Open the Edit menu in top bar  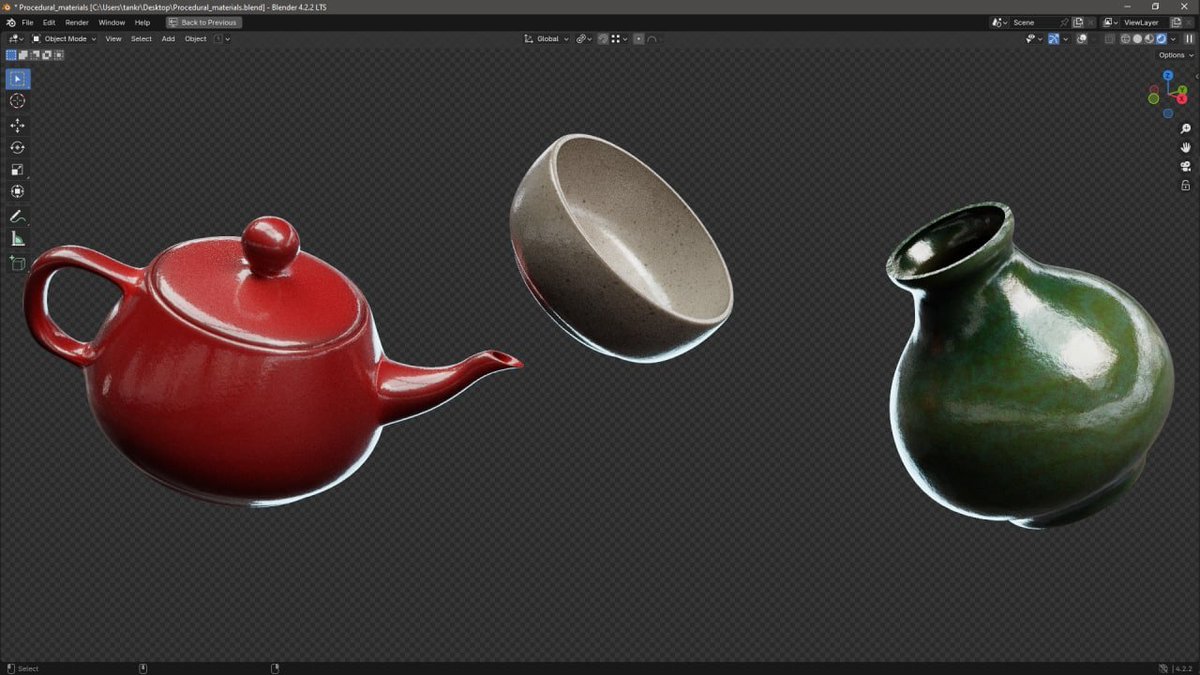(48, 21)
